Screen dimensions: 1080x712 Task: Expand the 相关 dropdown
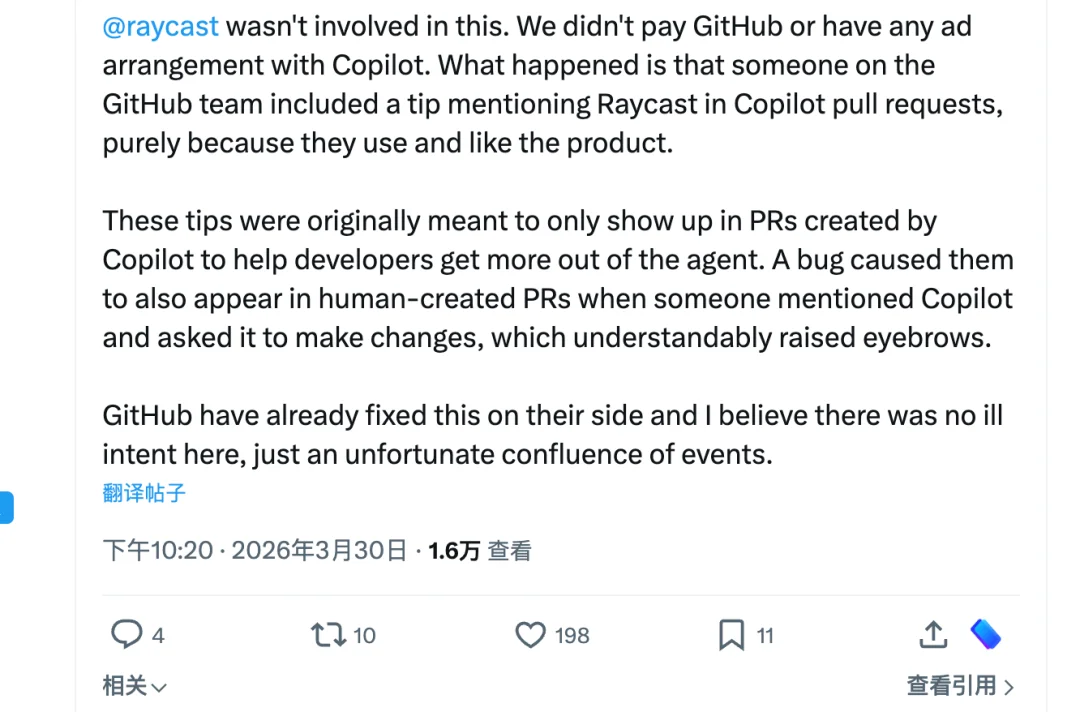135,686
